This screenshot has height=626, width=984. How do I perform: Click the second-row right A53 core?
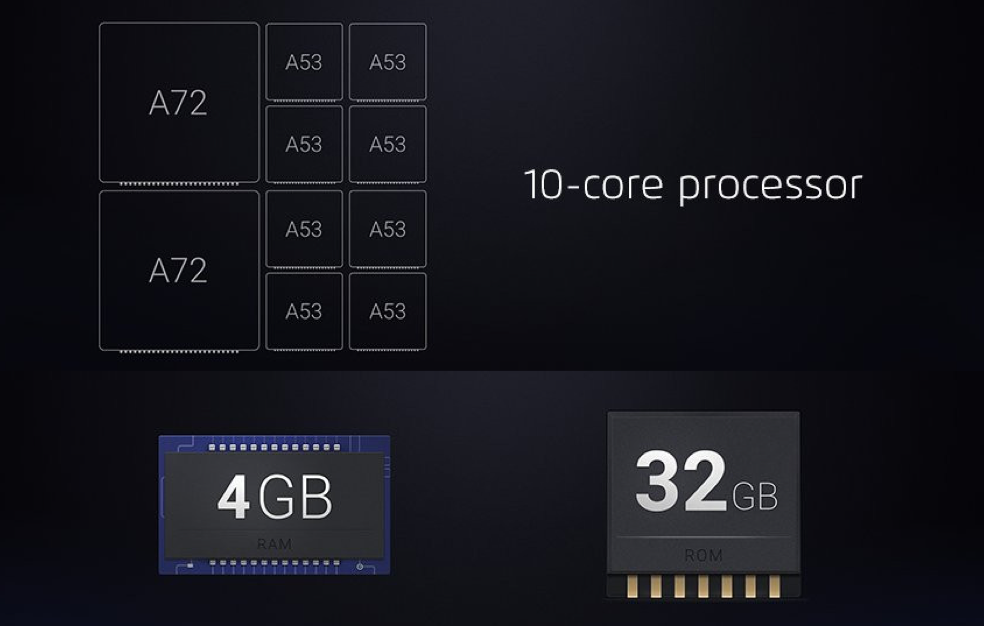pyautogui.click(x=387, y=145)
